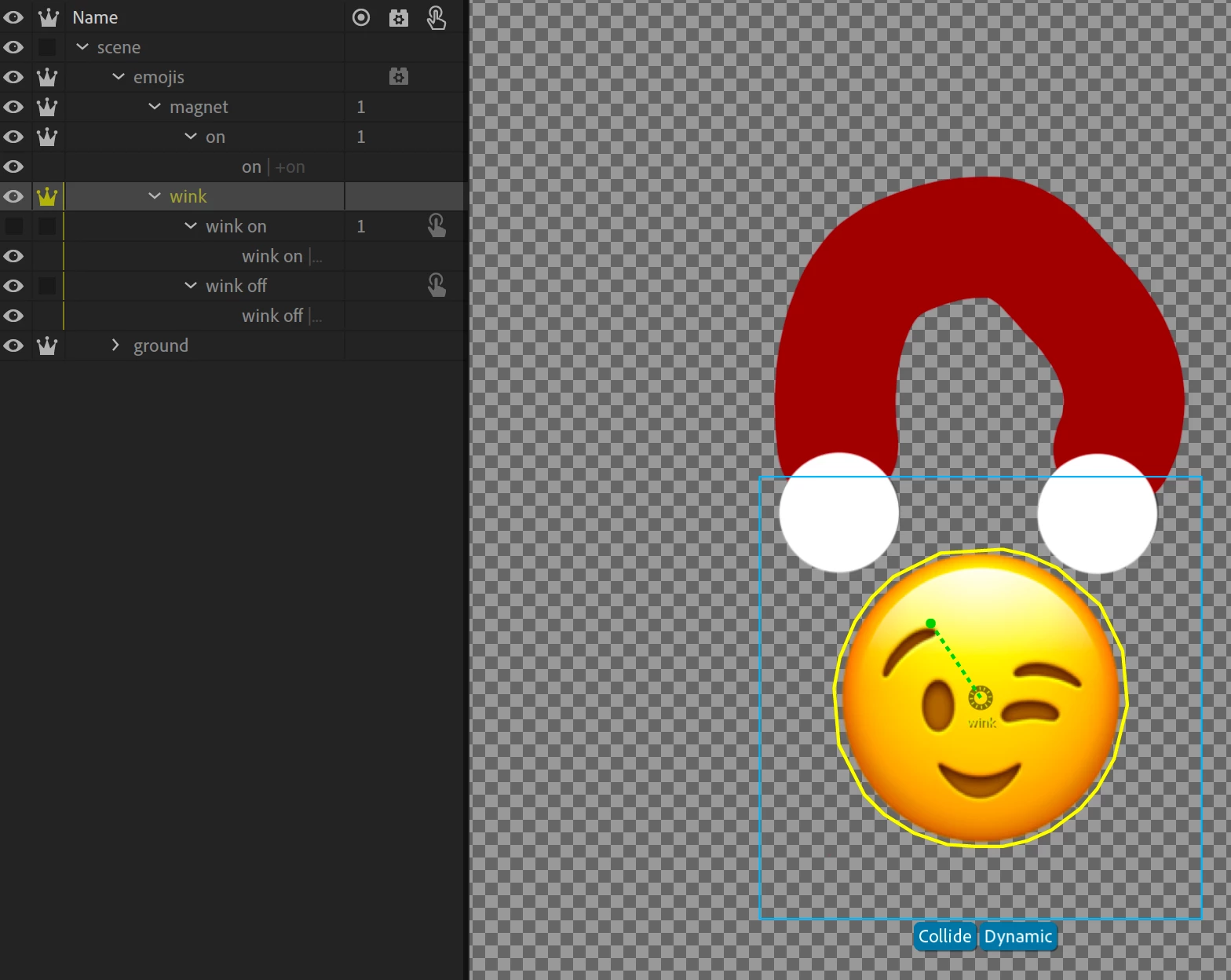Click the trigger key value 1 on wink on row
The width and height of the screenshot is (1231, 980).
point(361,226)
